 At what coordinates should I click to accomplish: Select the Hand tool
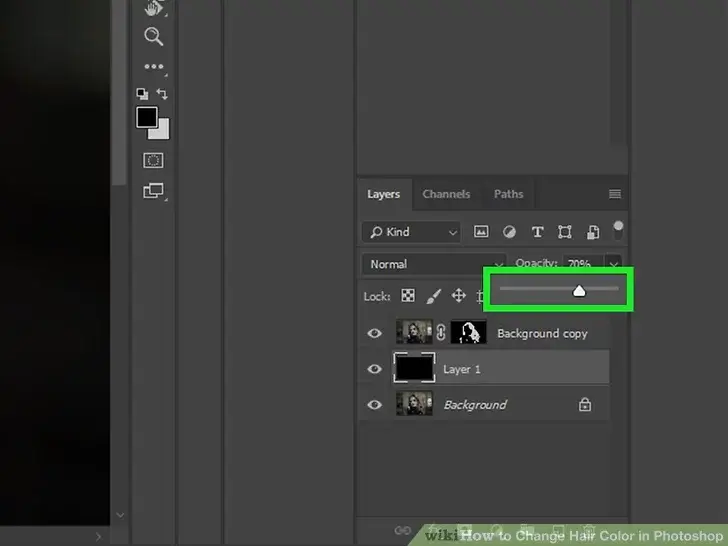153,8
